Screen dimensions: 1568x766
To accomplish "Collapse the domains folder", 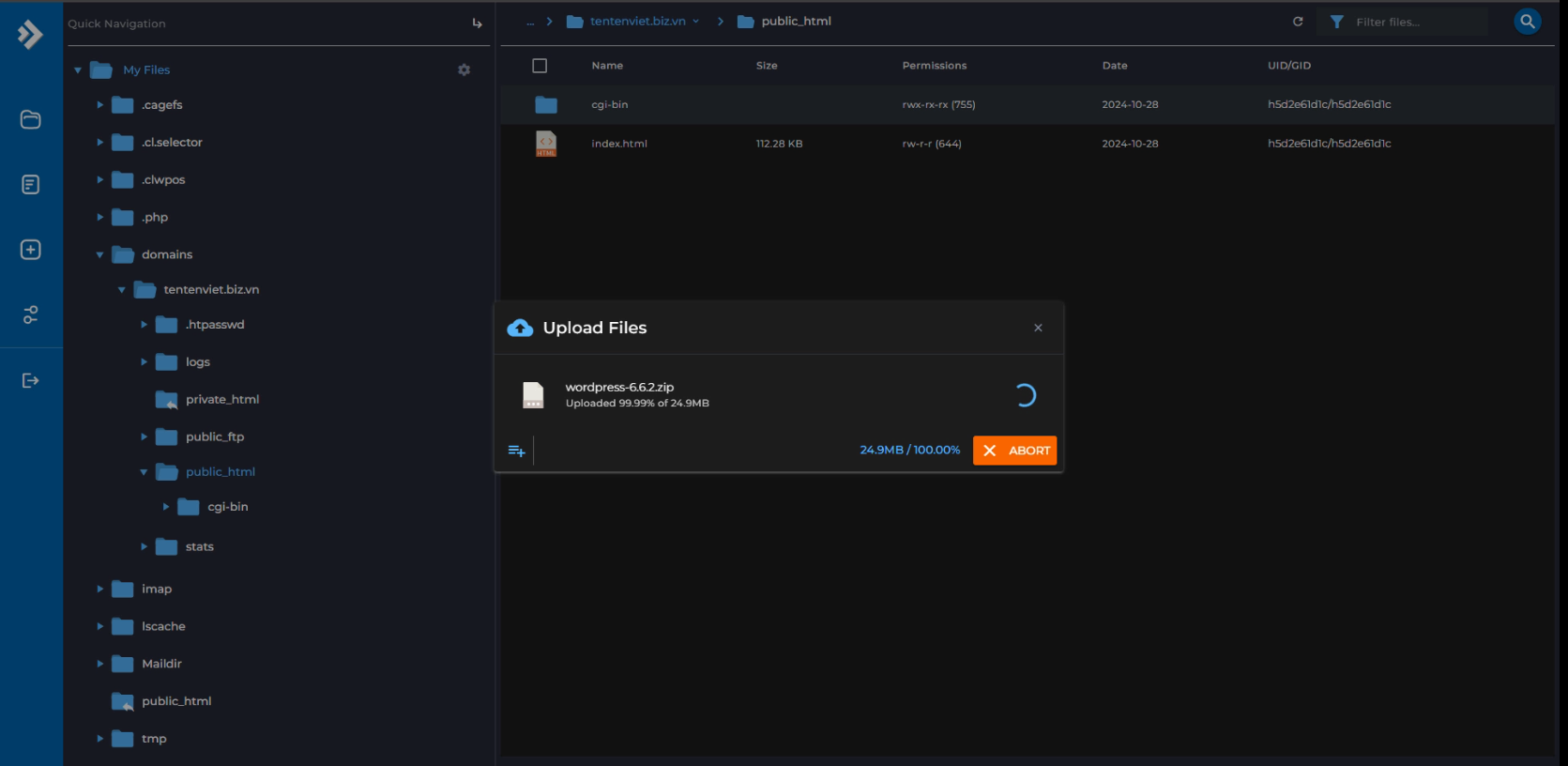I will pos(99,255).
